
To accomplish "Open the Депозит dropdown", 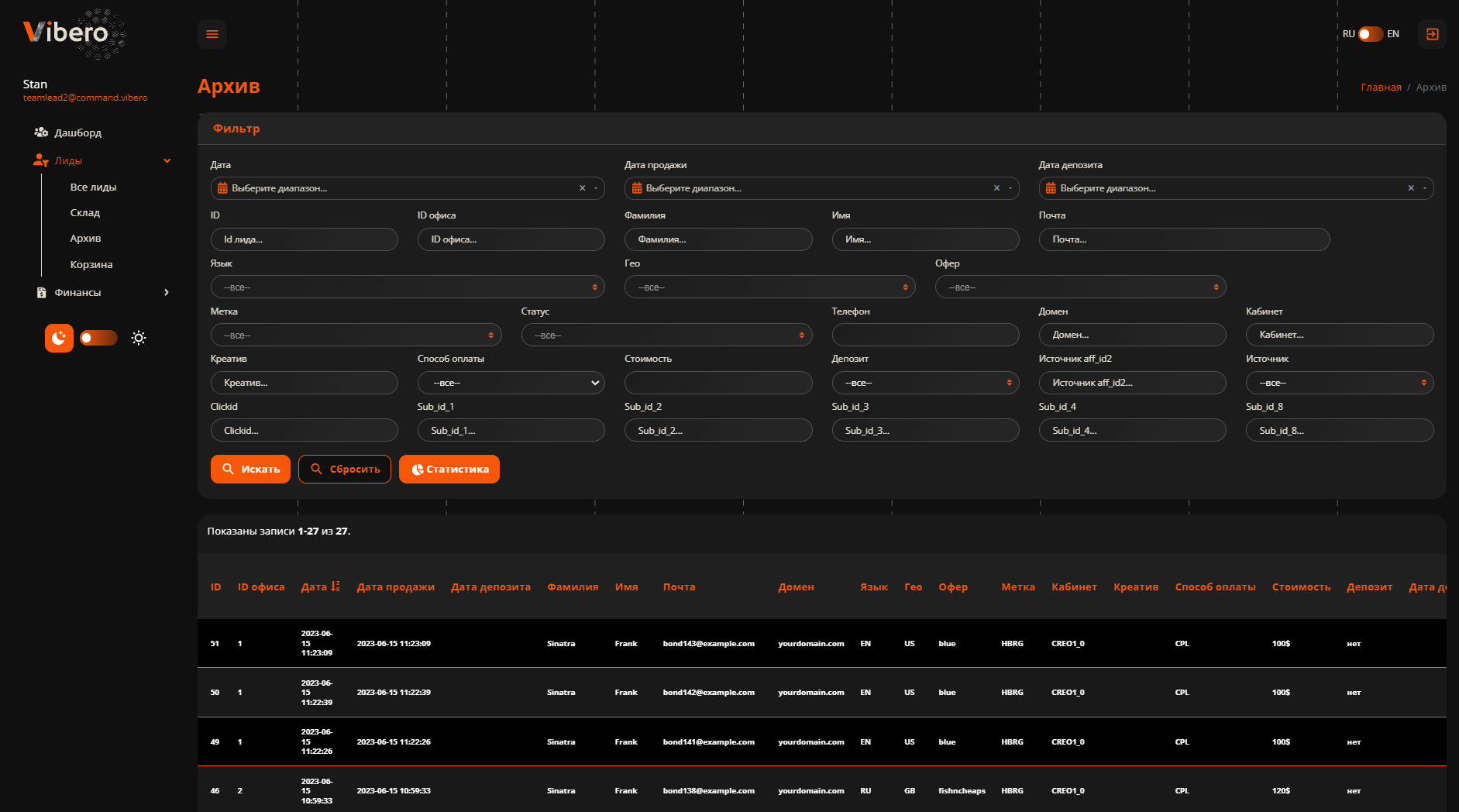I will click(926, 383).
